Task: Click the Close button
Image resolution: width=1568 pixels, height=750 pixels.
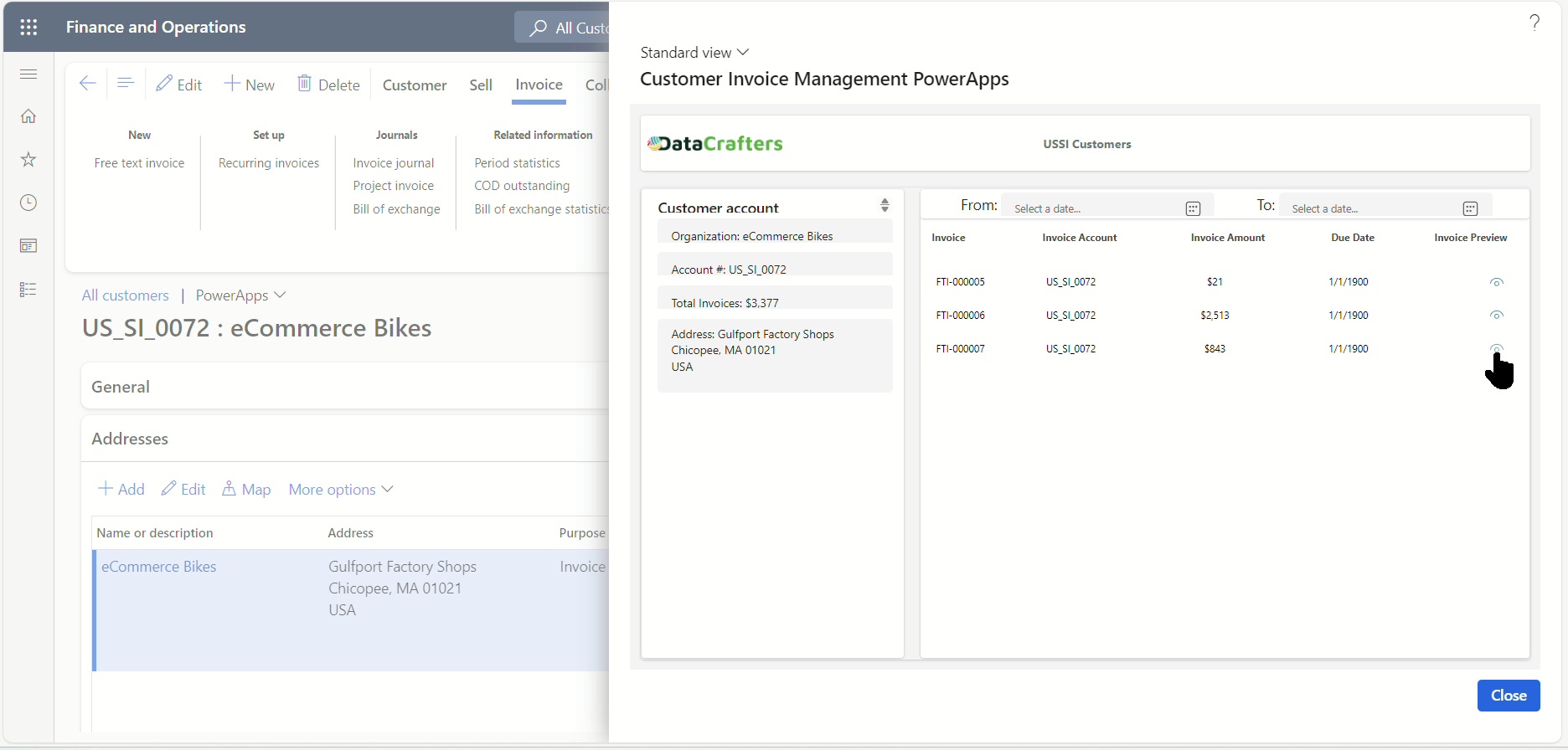Action: tap(1508, 696)
